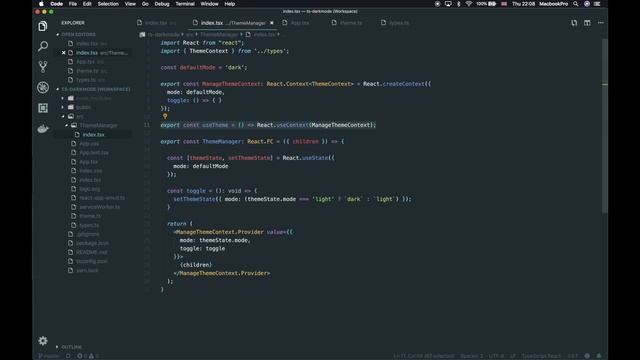Image resolution: width=640 pixels, height=360 pixels.
Task: Click the feedback smiley in the status bar
Action: [x=587, y=356]
